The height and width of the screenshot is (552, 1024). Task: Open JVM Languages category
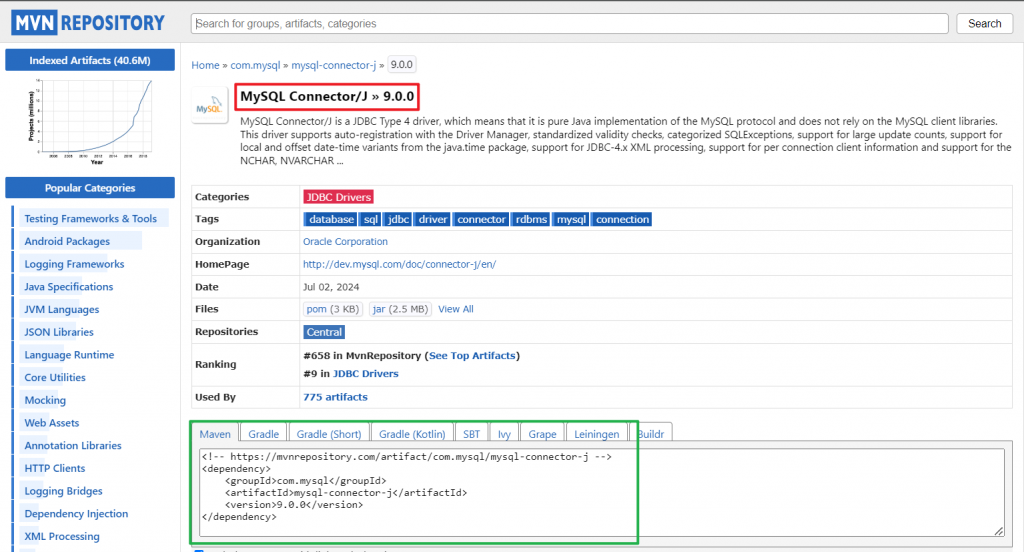pos(62,310)
